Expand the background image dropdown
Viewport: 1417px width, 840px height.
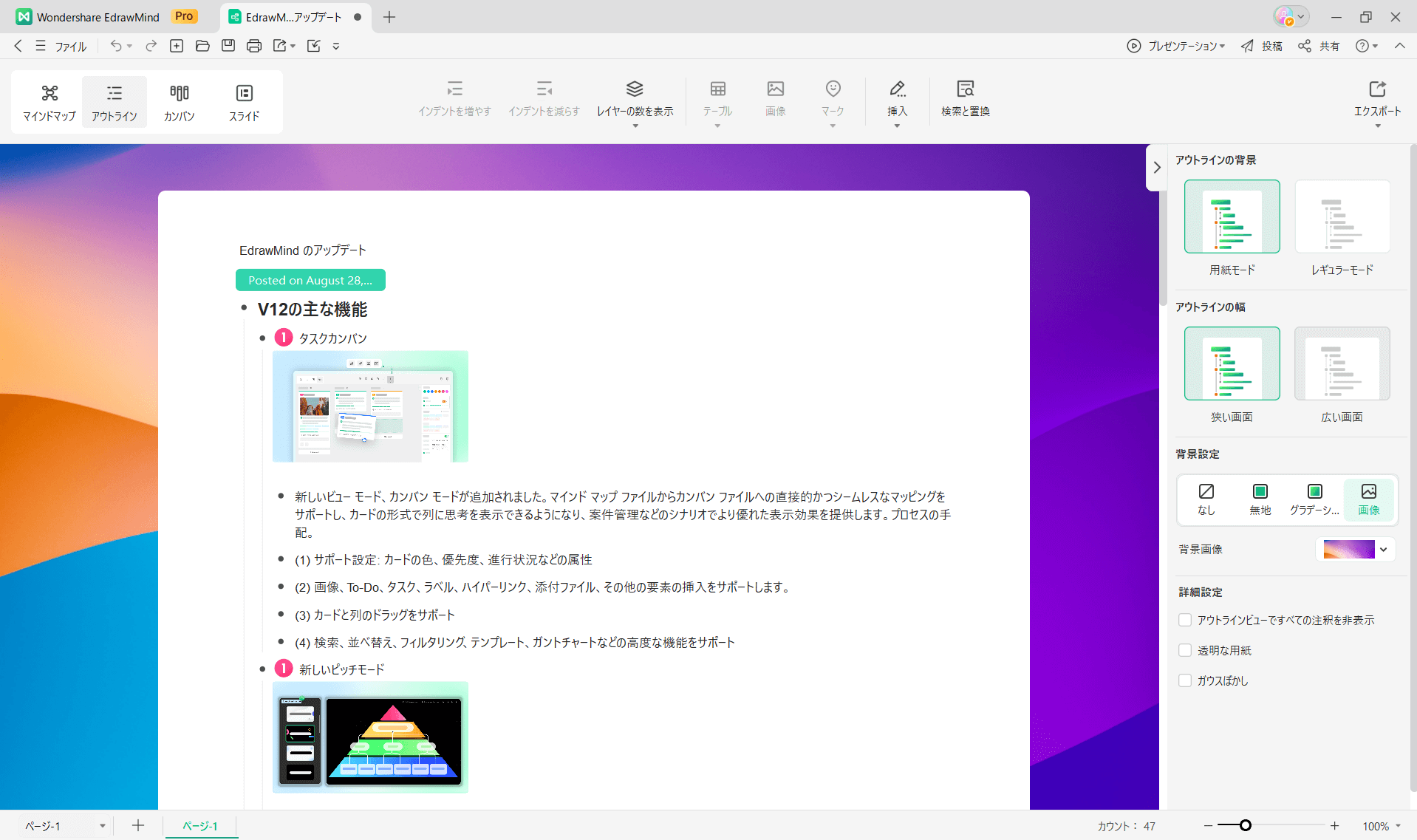[1383, 549]
